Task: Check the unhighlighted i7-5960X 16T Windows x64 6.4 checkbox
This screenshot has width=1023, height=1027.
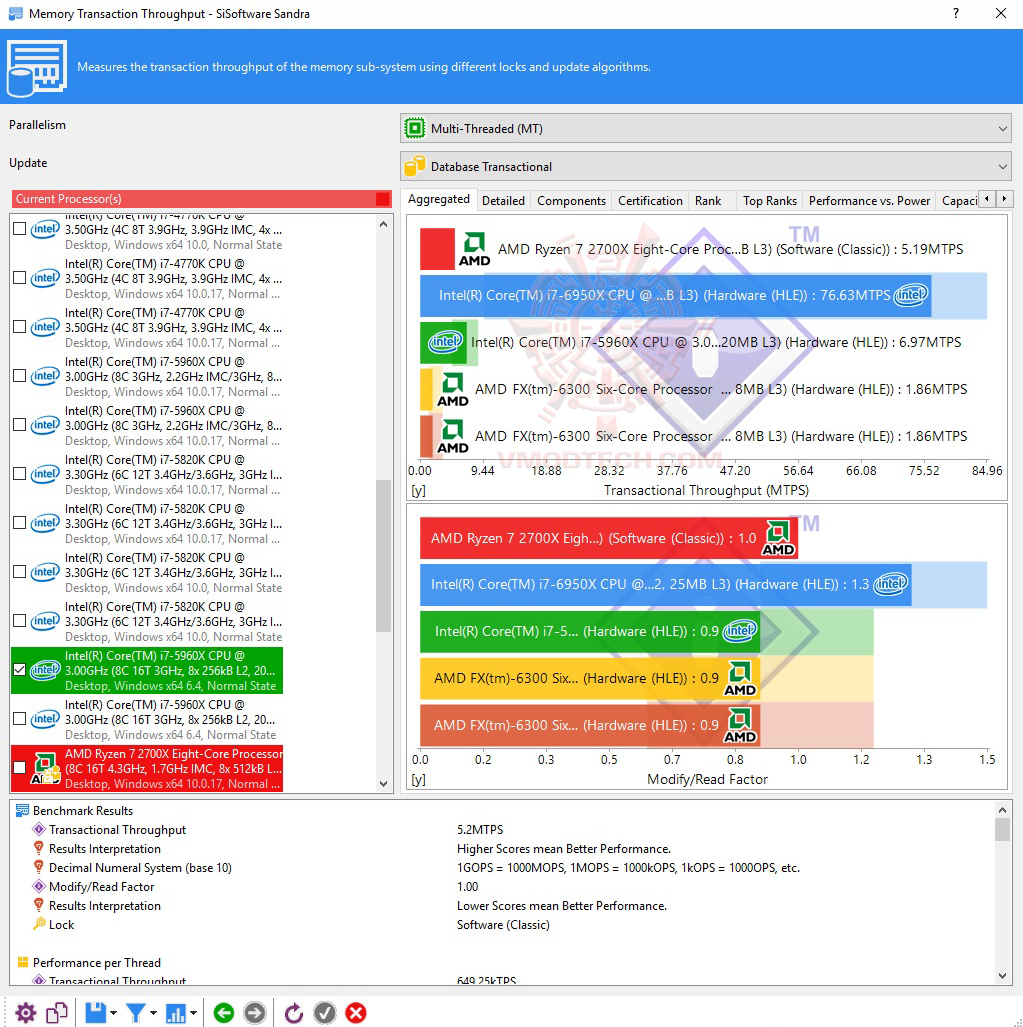Action: (20, 719)
